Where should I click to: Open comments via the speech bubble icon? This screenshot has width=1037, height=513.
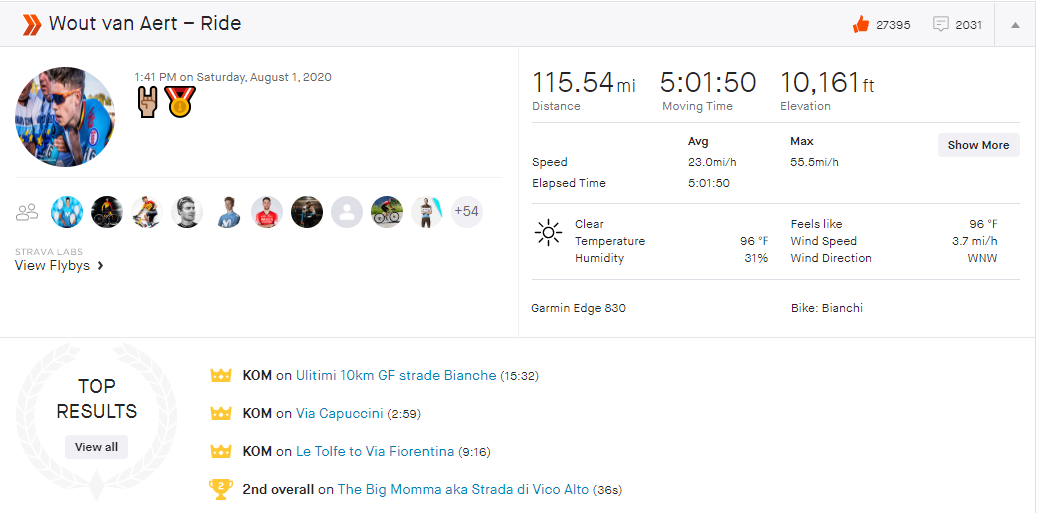tap(940, 25)
